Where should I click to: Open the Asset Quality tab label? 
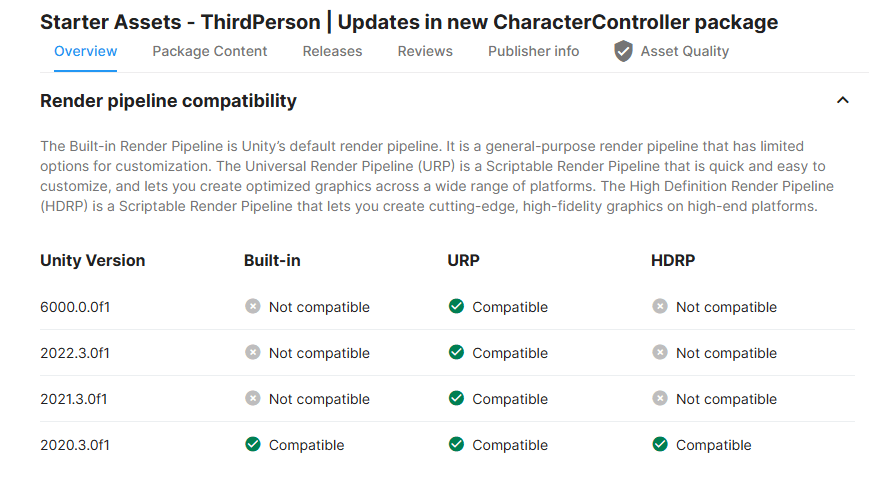click(684, 52)
